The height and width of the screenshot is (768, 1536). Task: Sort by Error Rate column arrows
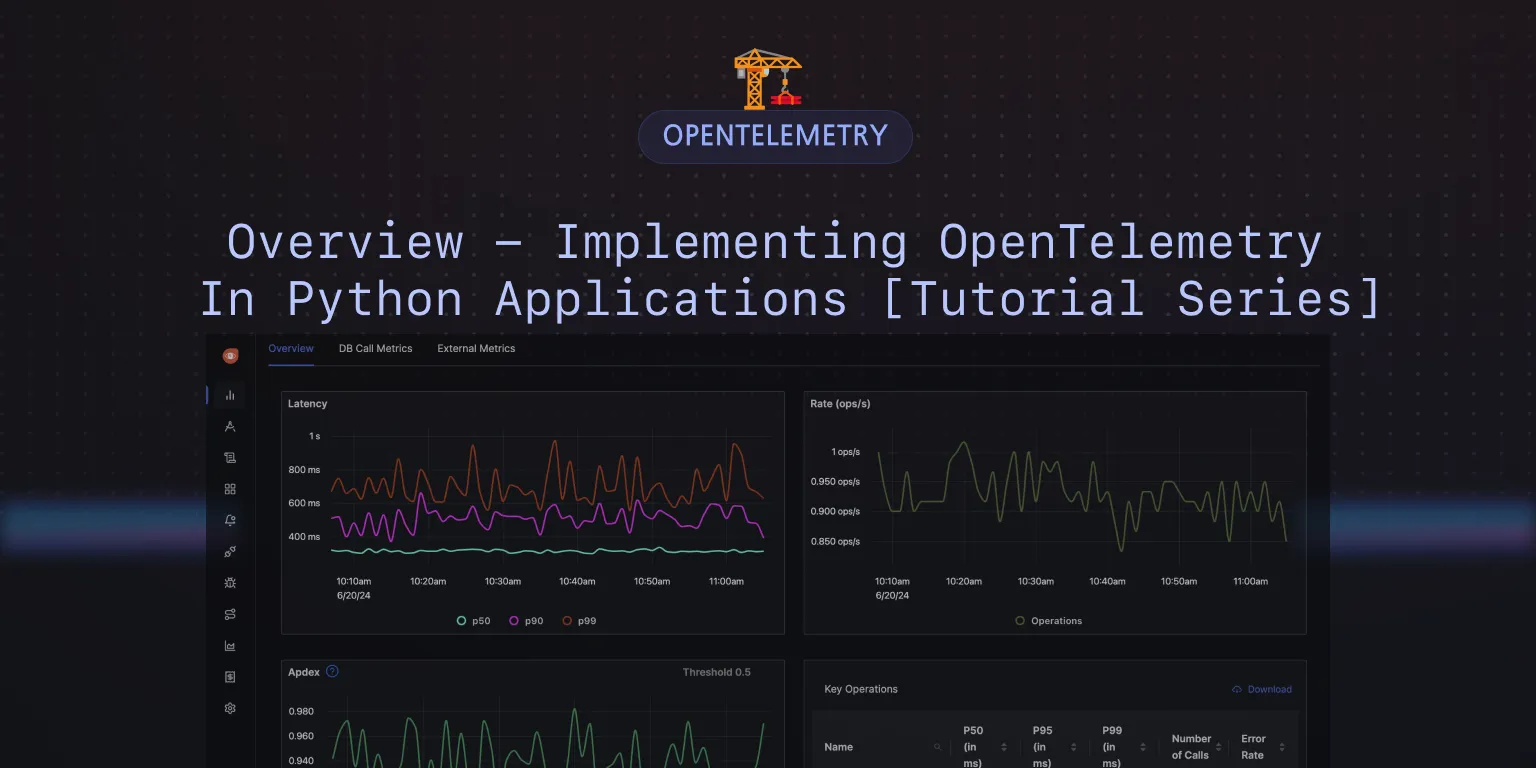click(x=1282, y=747)
